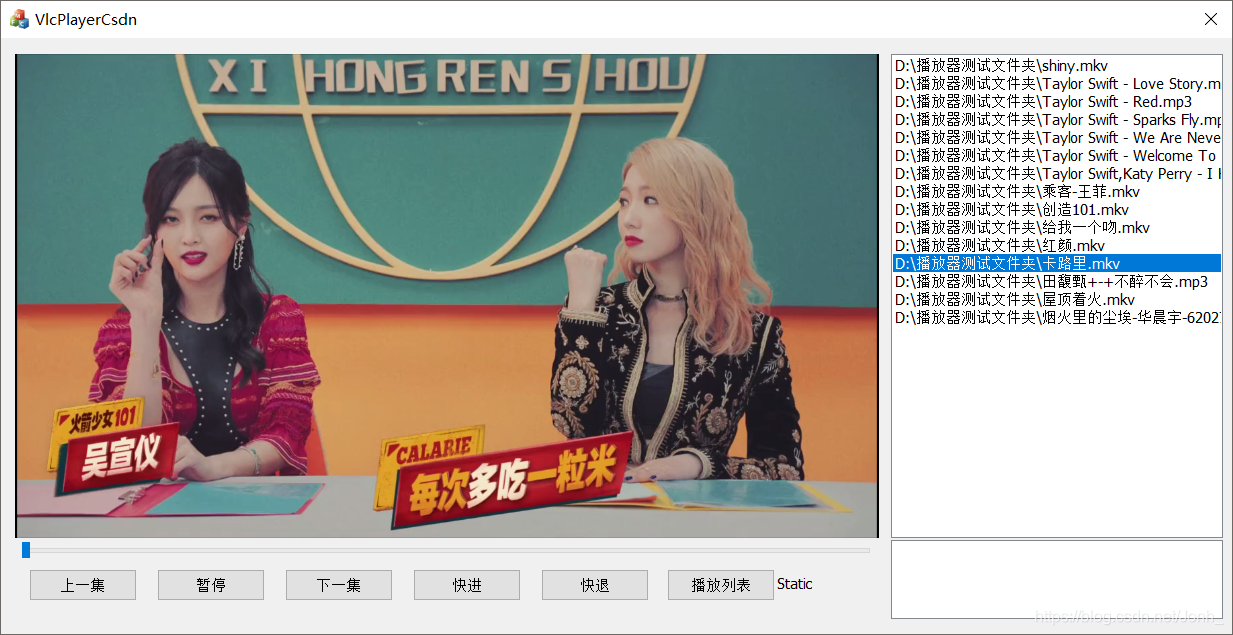
Task: Close the VlcPlayerCsdn window
Action: pyautogui.click(x=1211, y=19)
